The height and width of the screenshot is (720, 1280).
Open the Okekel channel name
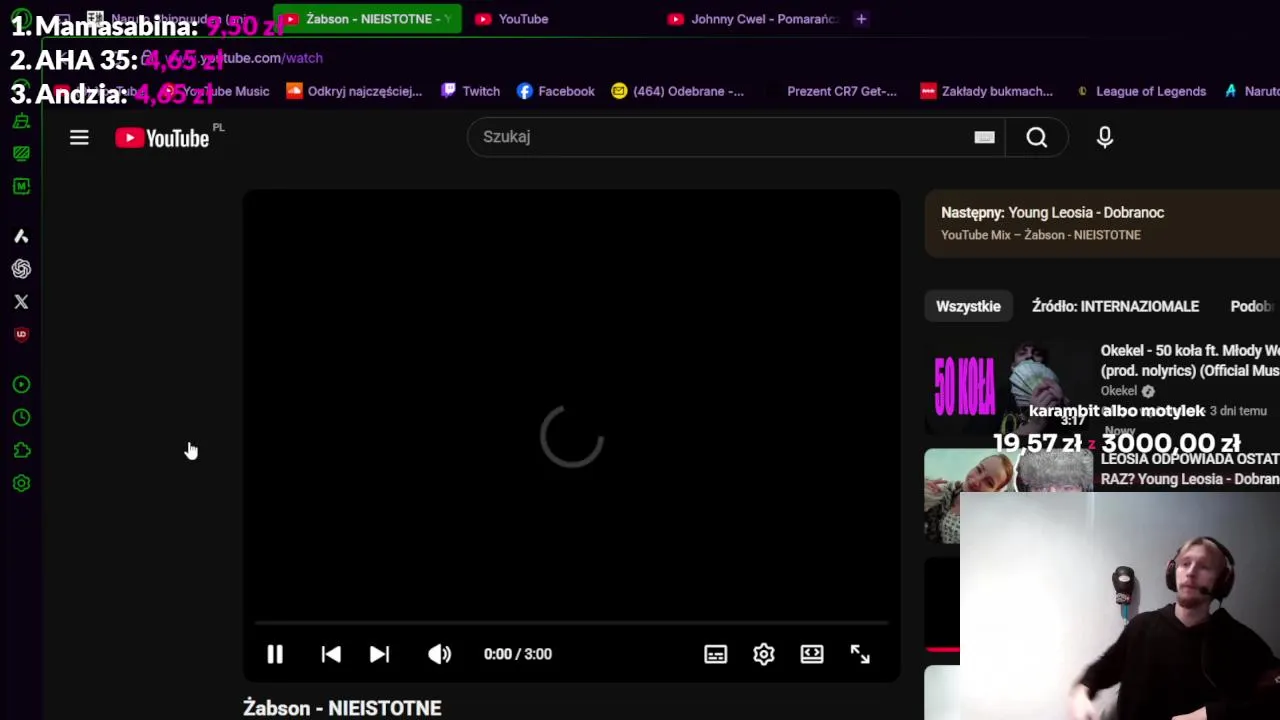tap(1119, 391)
